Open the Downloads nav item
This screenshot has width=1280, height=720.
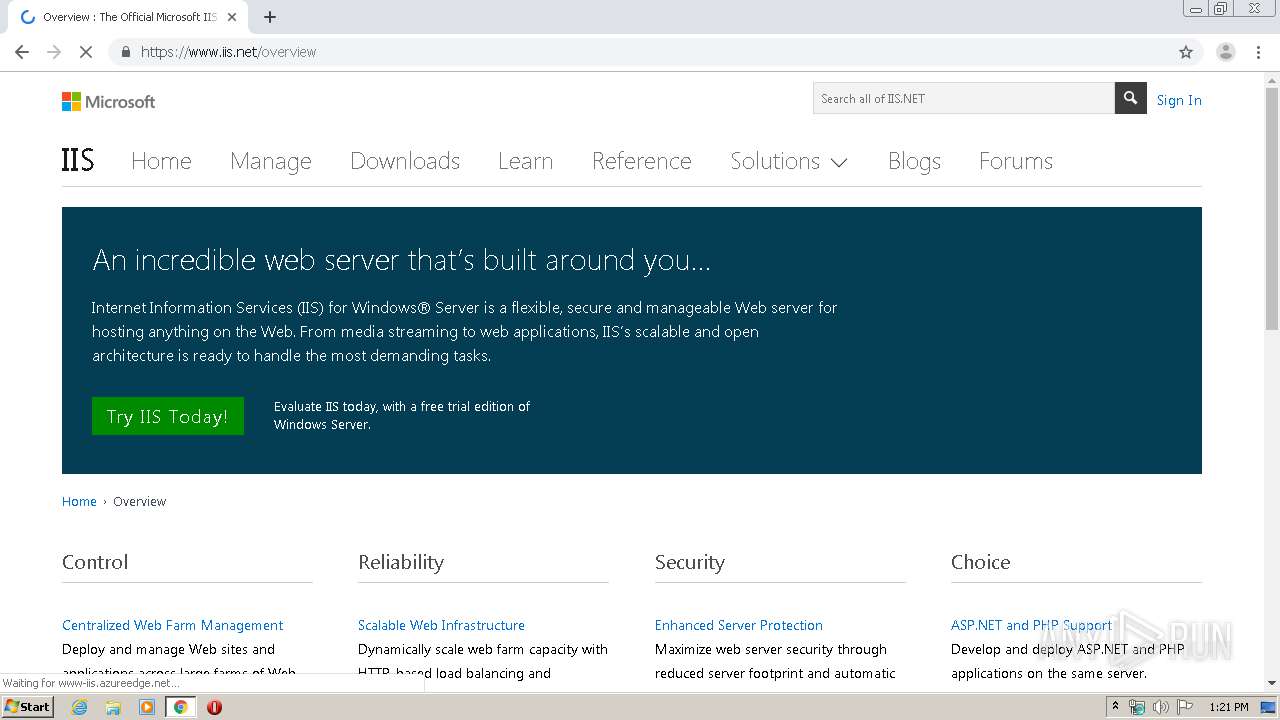pos(405,161)
